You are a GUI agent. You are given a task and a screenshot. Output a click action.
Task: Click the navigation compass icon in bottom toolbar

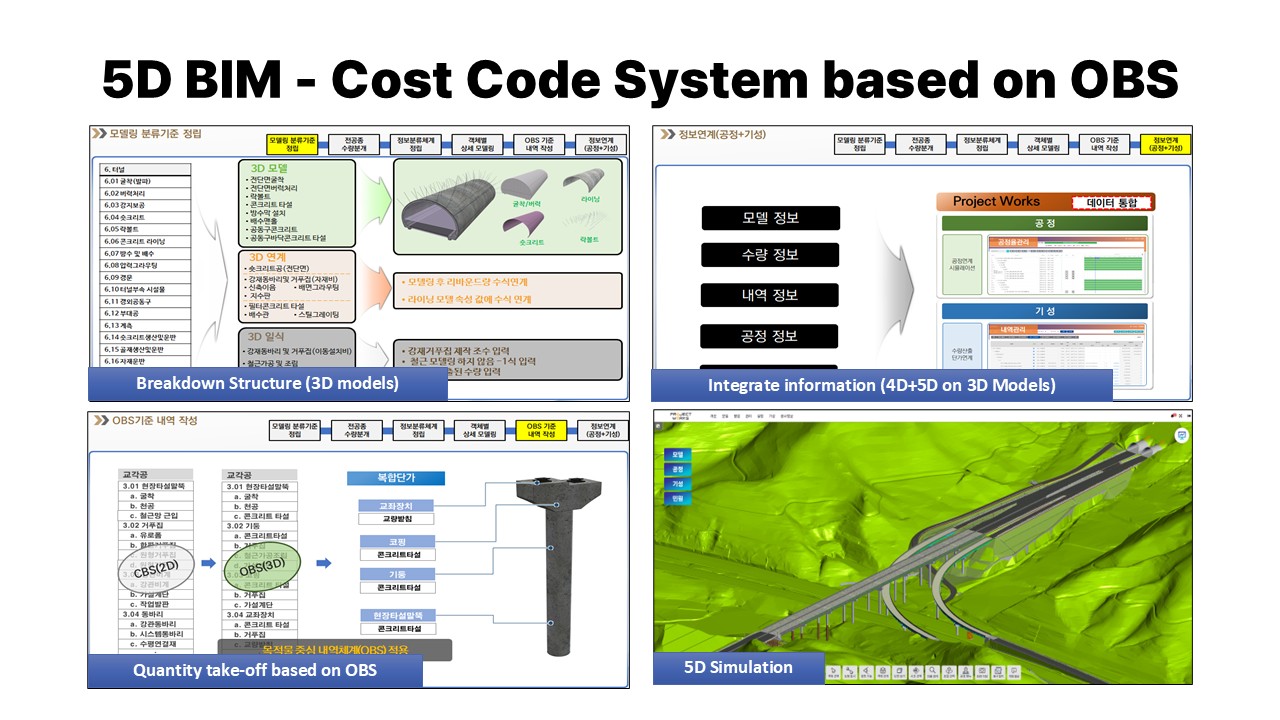click(x=916, y=671)
